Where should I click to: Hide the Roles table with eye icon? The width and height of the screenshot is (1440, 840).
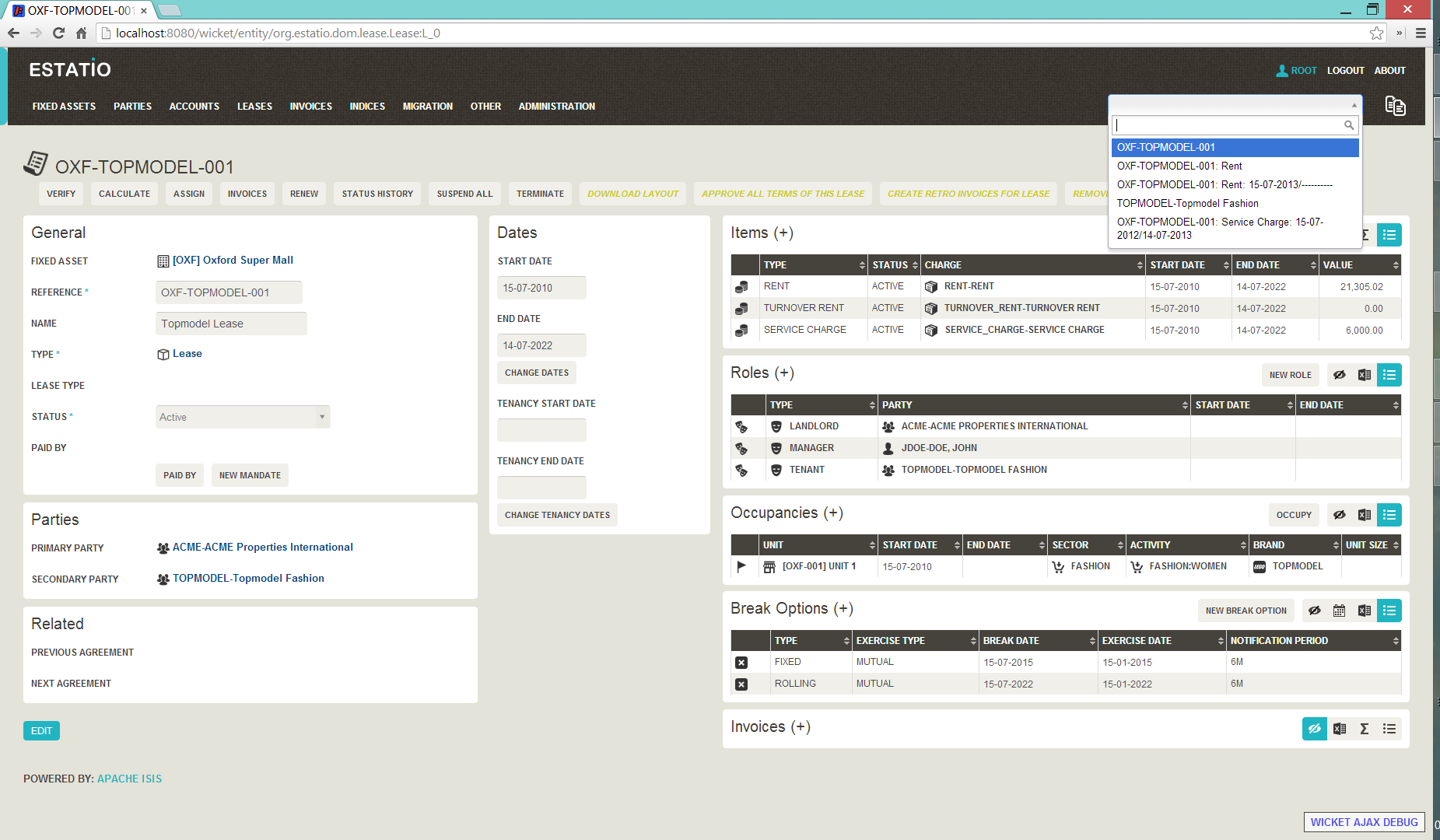tap(1339, 375)
